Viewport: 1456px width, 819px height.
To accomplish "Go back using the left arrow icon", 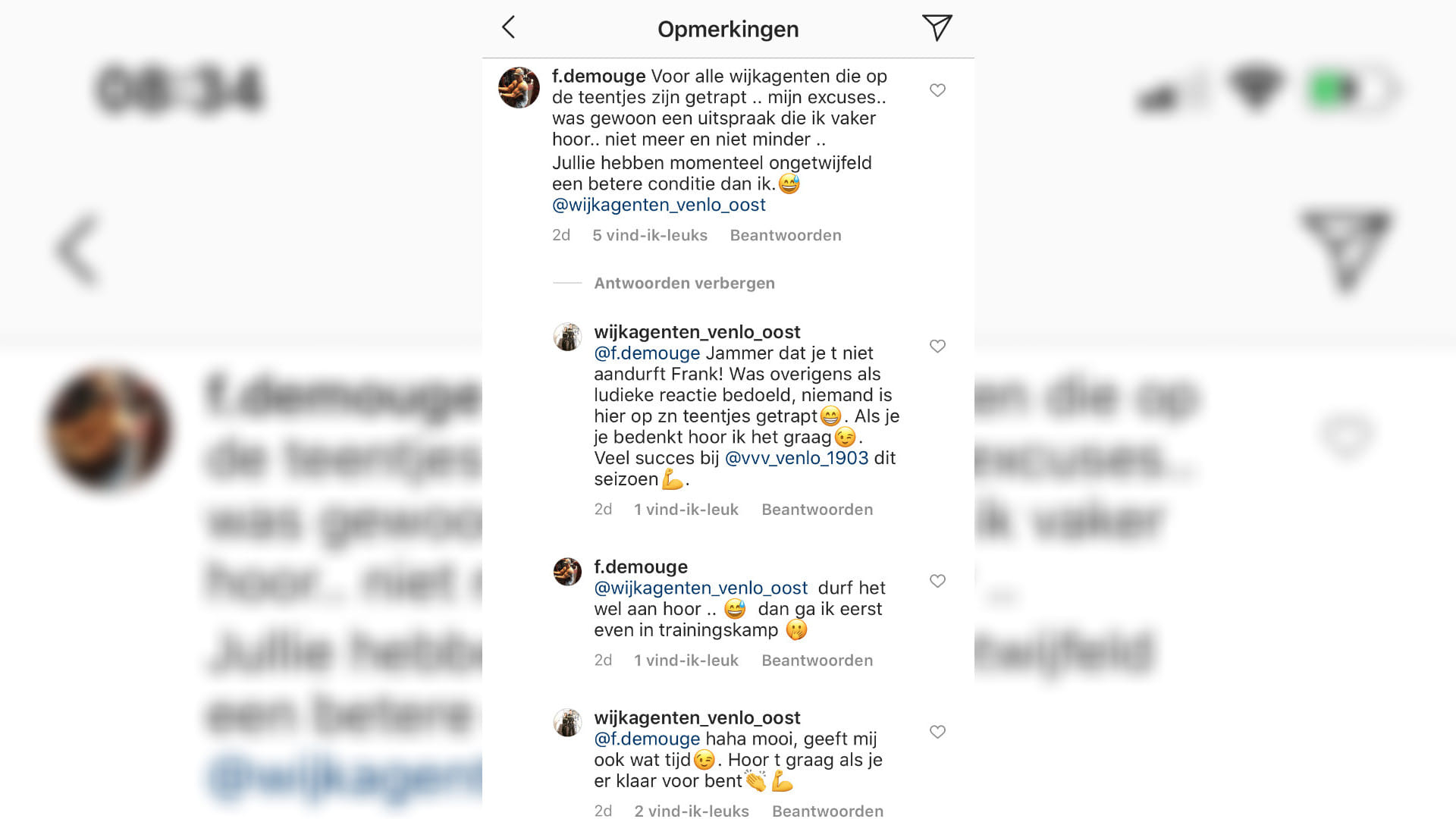I will tap(509, 27).
